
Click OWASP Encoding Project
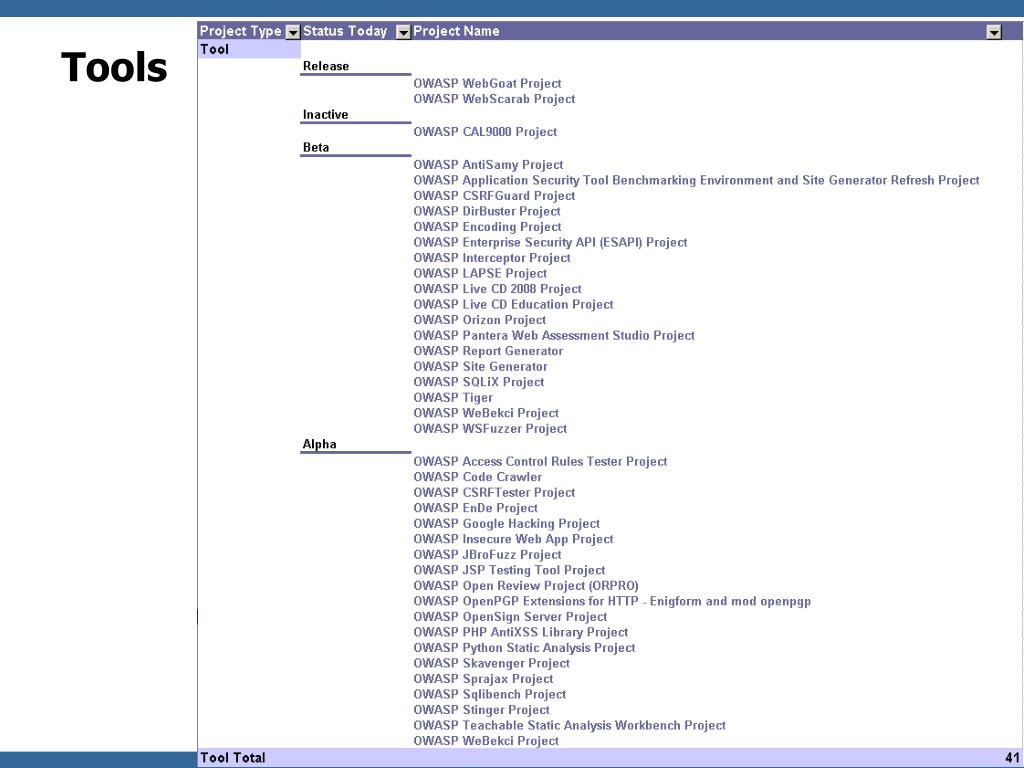487,227
